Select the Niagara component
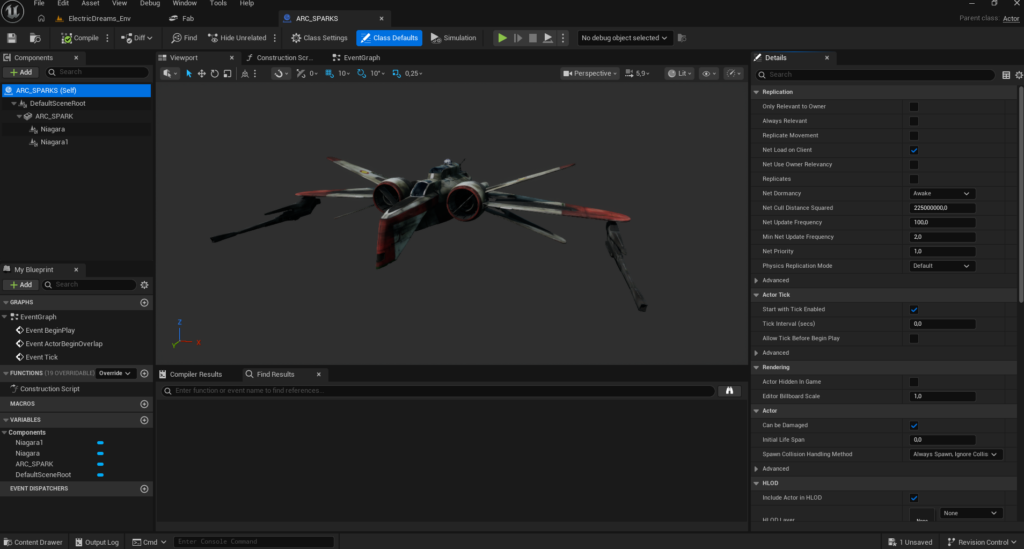 pos(52,129)
